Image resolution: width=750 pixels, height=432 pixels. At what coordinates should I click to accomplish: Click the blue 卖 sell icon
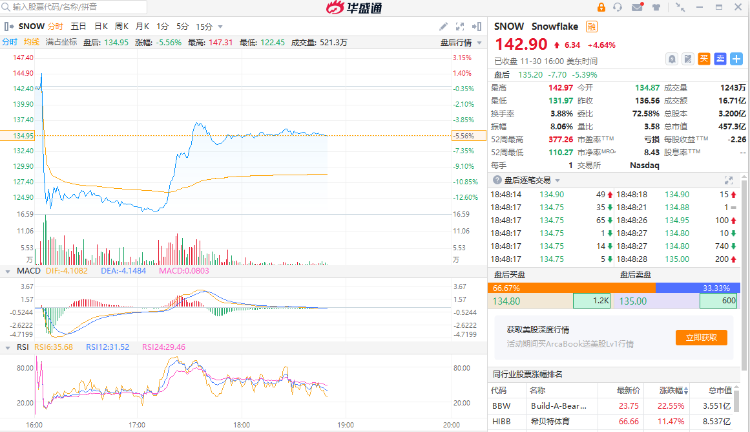(x=718, y=58)
